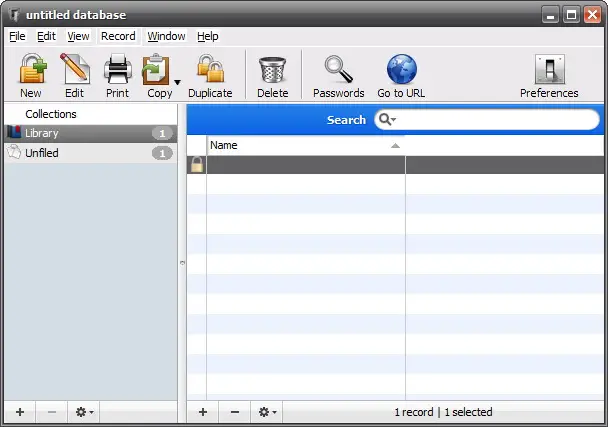Screen dimensions: 608x427
Task: Open the Copy dropdown arrow
Action: [x=177, y=82]
